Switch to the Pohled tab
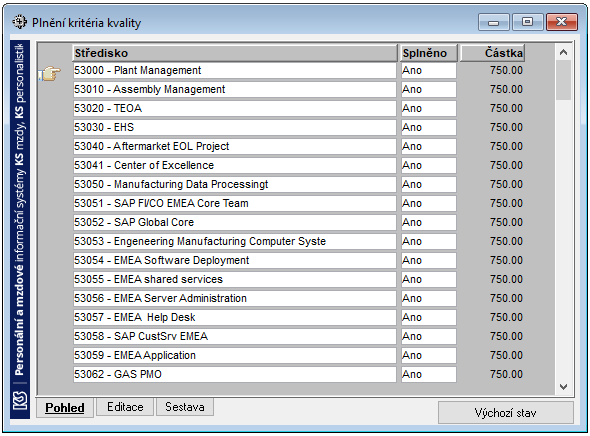590x436 pixels. [65, 408]
